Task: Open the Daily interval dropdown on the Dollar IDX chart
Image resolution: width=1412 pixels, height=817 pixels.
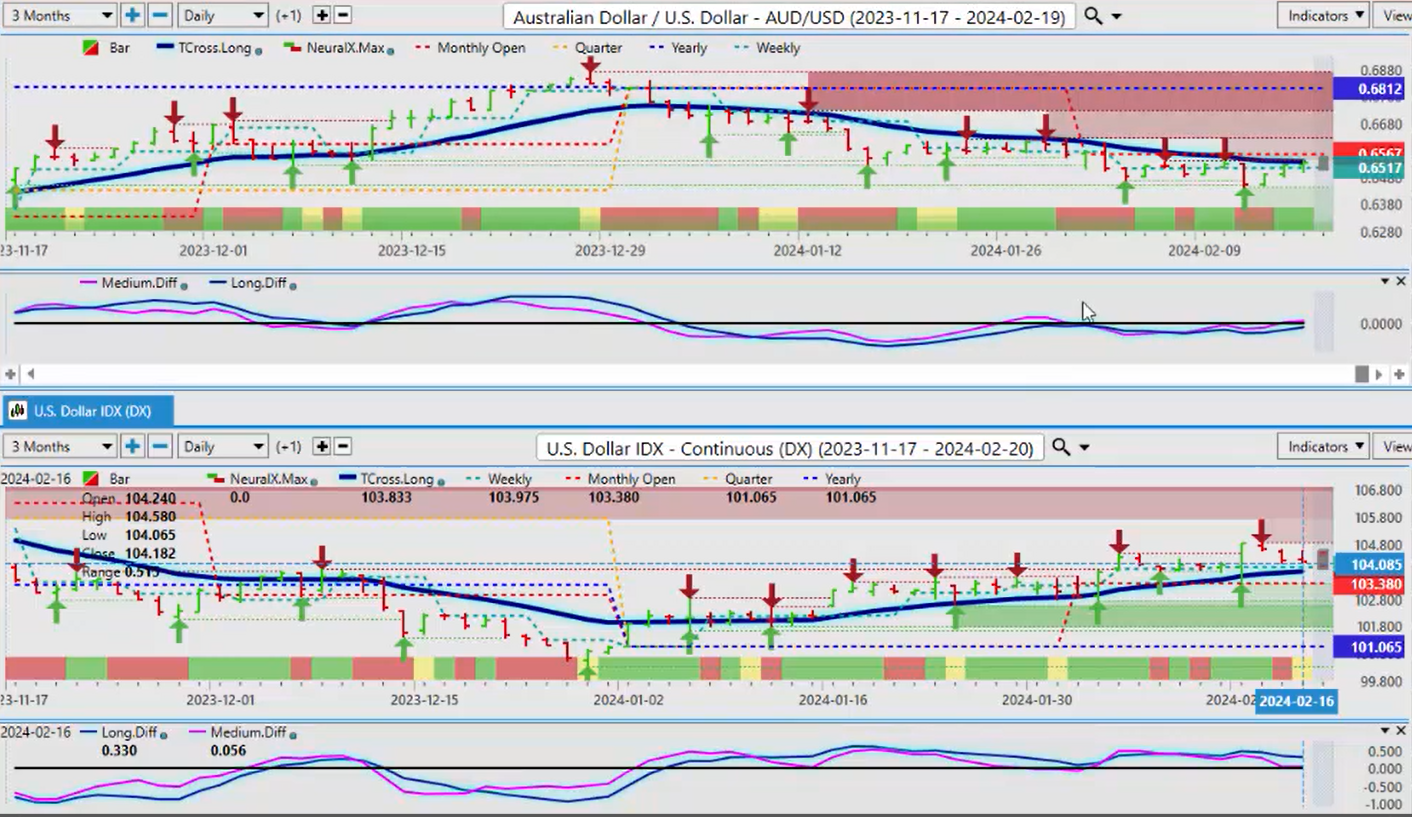Action: click(x=223, y=446)
